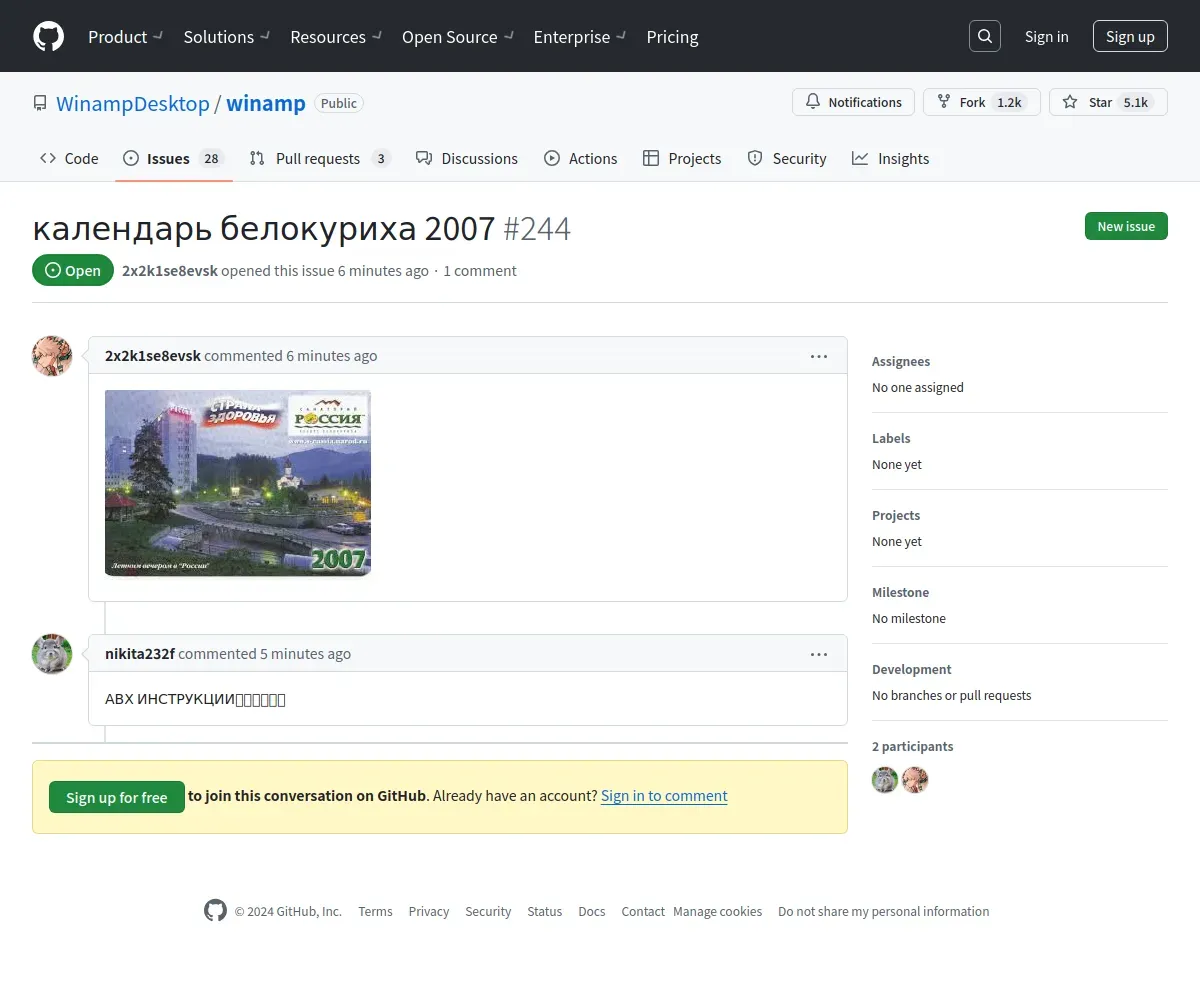Click nikita232f's avatar beside second comment

[x=52, y=654]
